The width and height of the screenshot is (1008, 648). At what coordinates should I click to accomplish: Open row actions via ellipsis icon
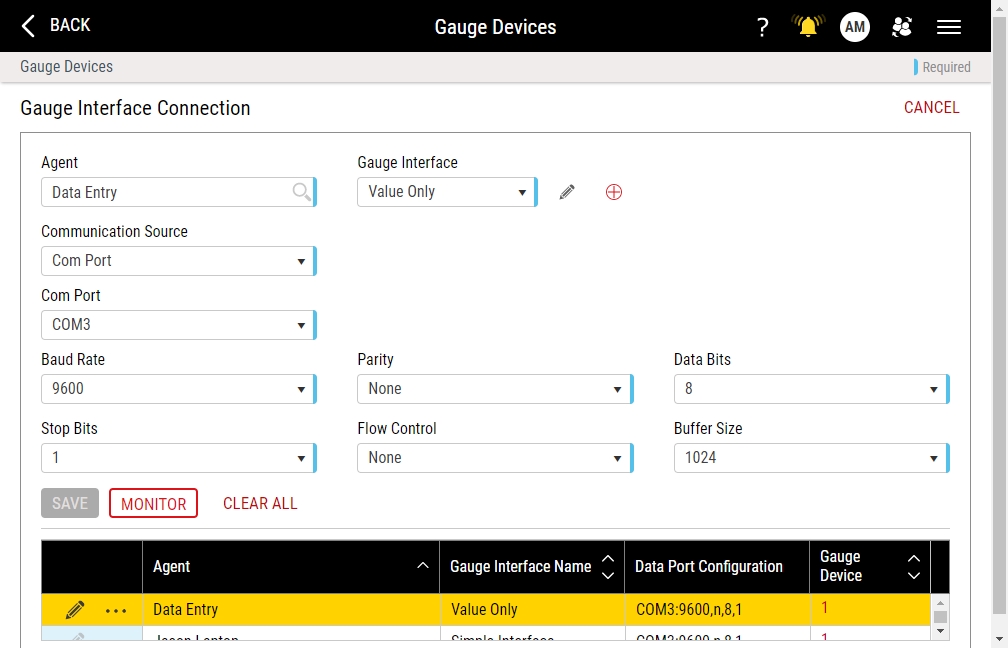pyautogui.click(x=116, y=610)
